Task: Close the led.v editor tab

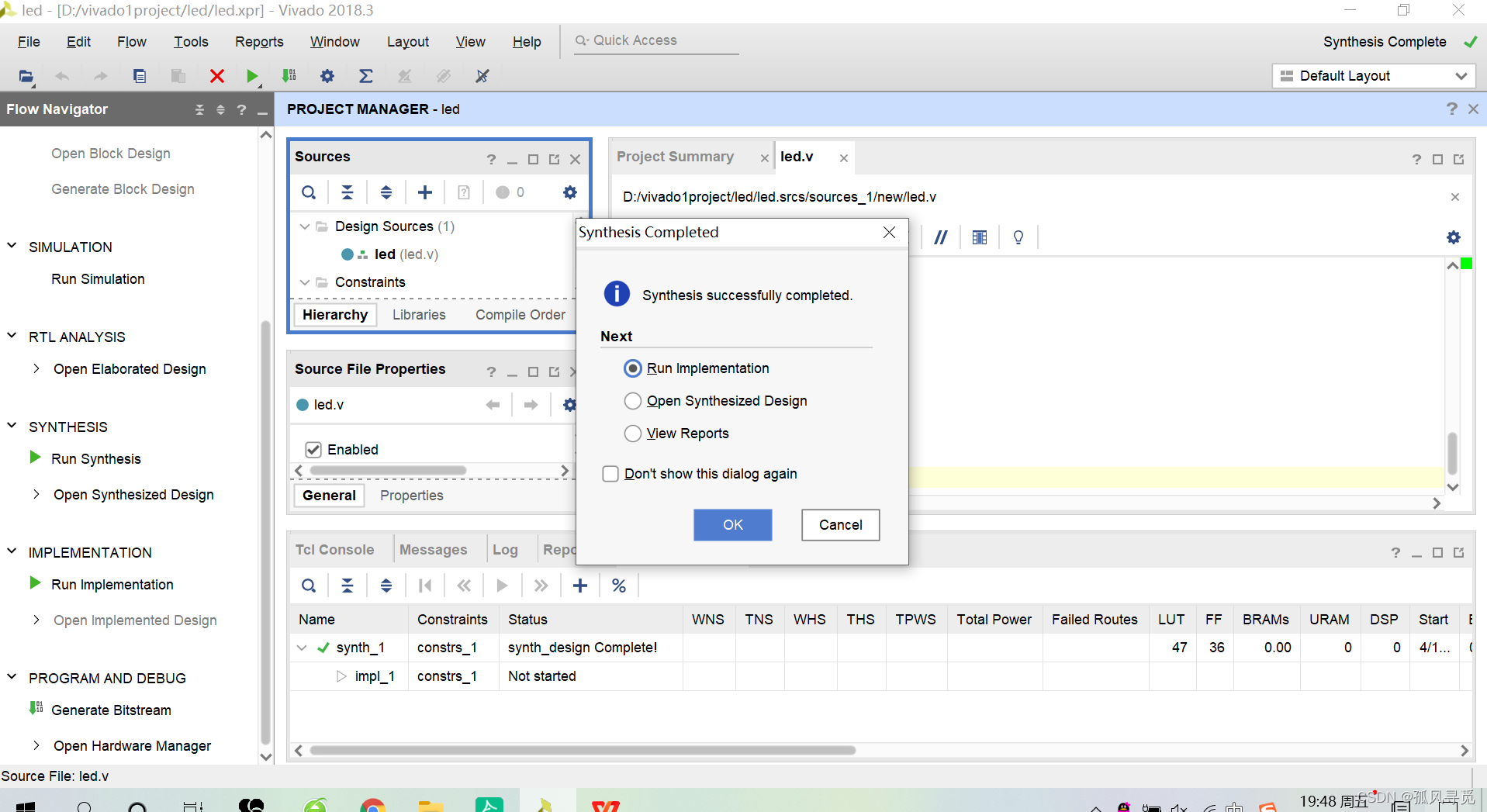Action: pyautogui.click(x=844, y=158)
